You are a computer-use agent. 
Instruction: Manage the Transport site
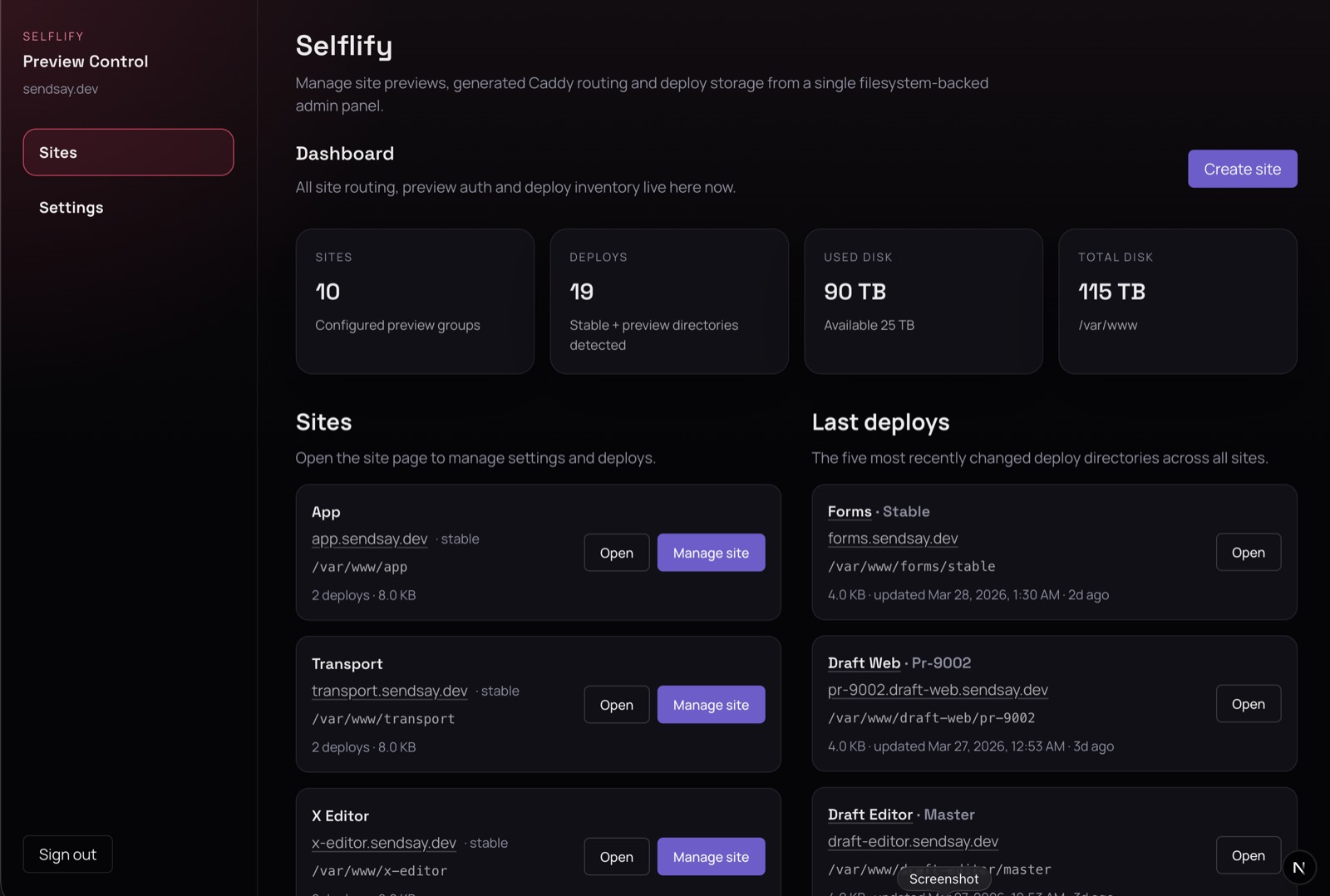710,704
